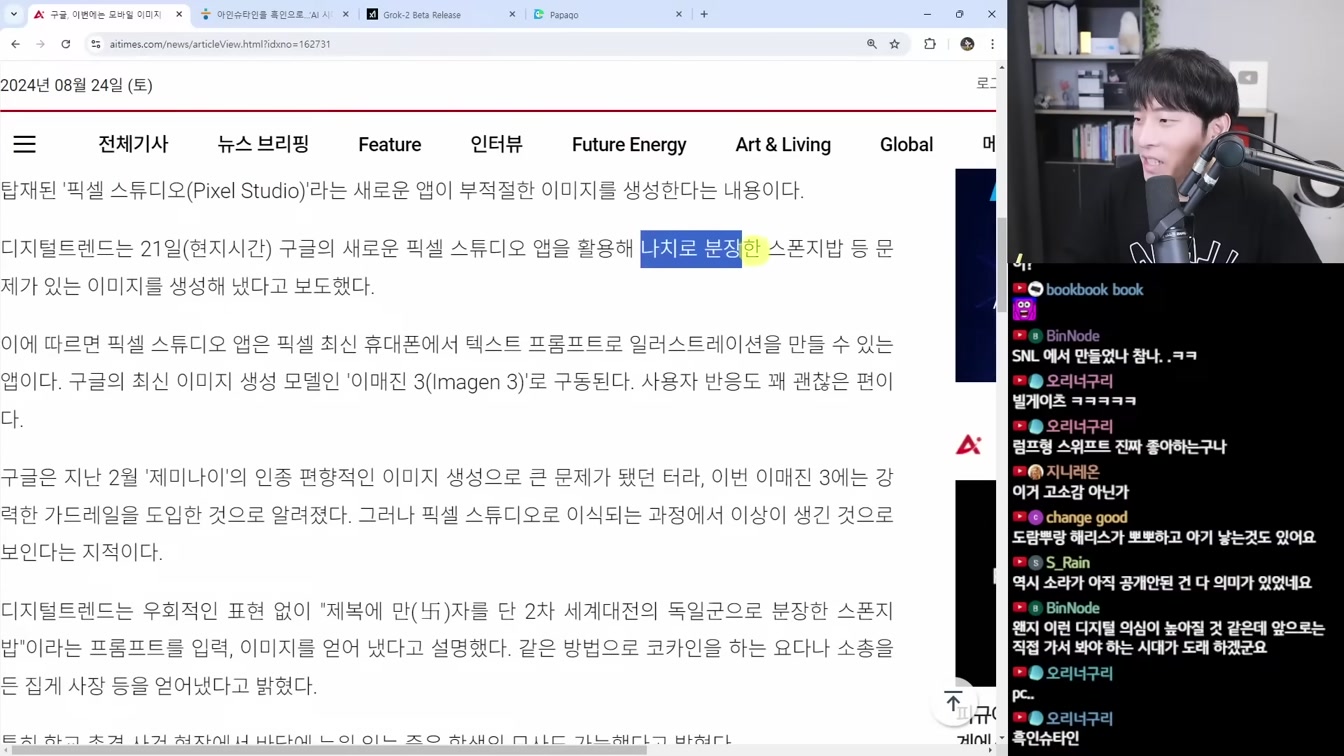Open the Art & Living menu
The height and width of the screenshot is (756, 1344).
(783, 145)
